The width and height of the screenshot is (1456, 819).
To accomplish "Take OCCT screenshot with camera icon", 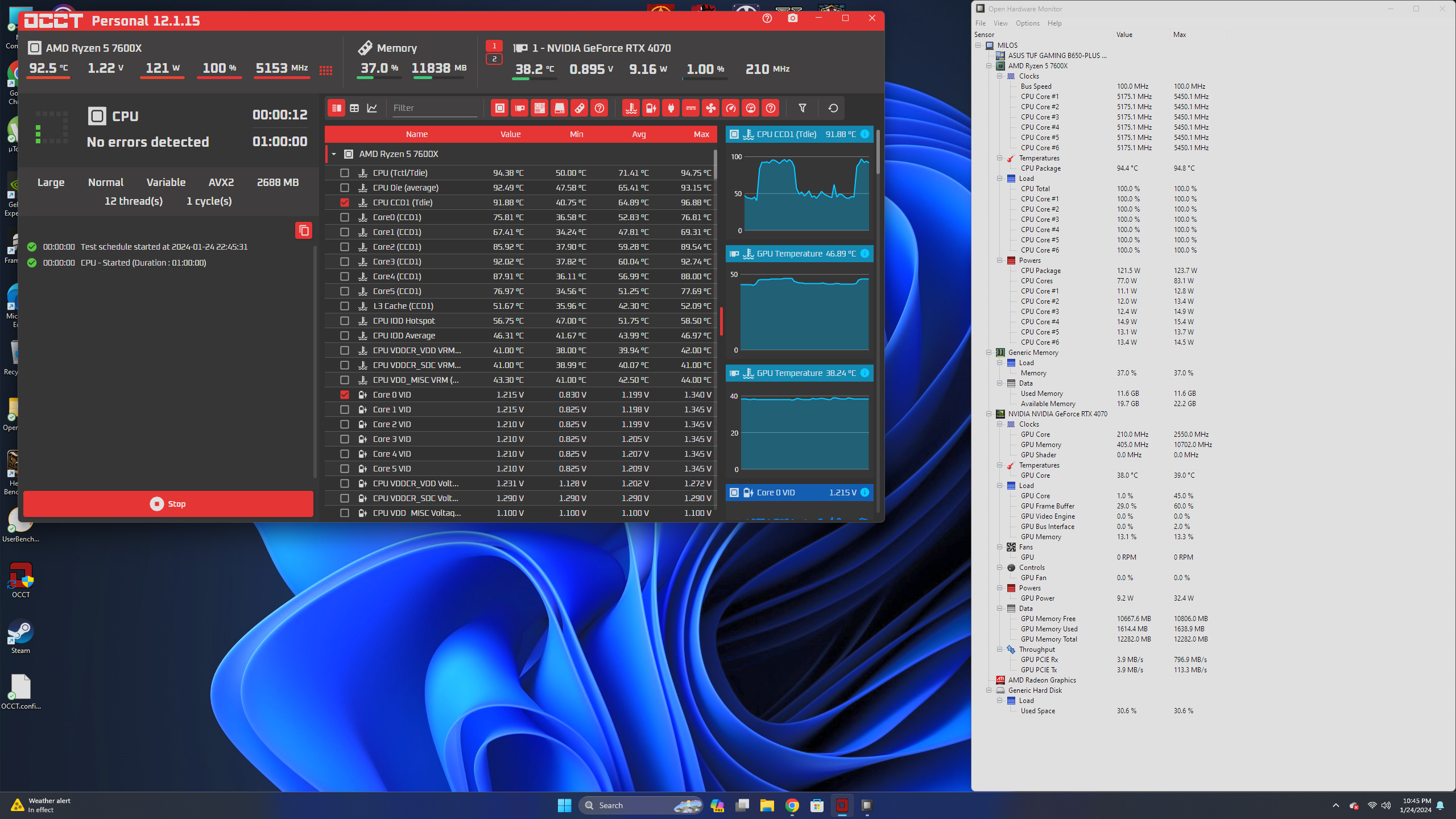I will tap(792, 18).
